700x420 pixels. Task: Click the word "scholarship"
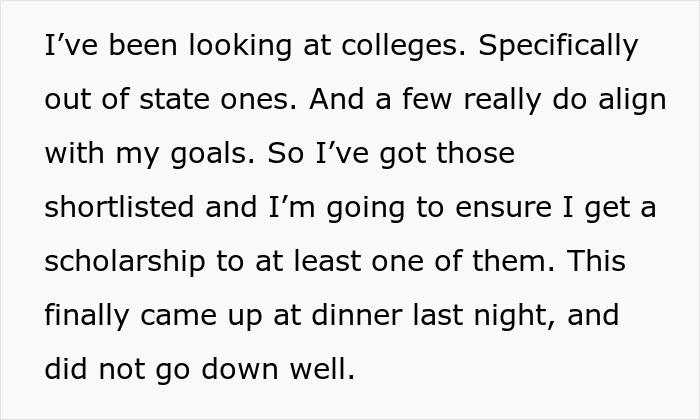125,262
